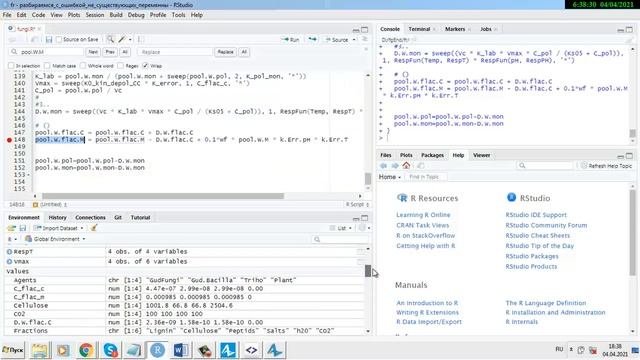Save workspace disk icon in Environment pane
Viewport: 640px width, 360px height.
tap(23, 228)
